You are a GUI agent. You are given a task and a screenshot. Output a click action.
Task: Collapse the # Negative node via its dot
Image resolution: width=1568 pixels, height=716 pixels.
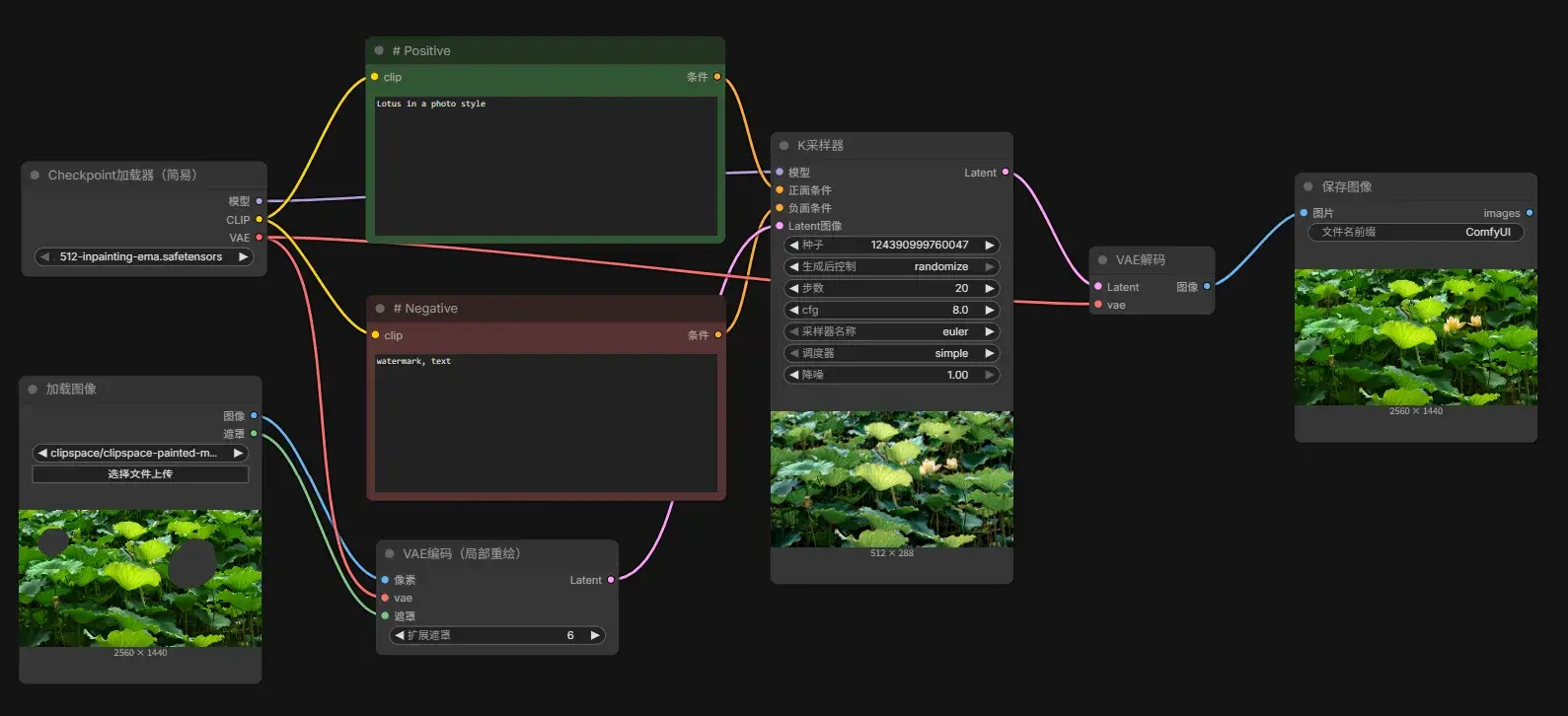(380, 309)
